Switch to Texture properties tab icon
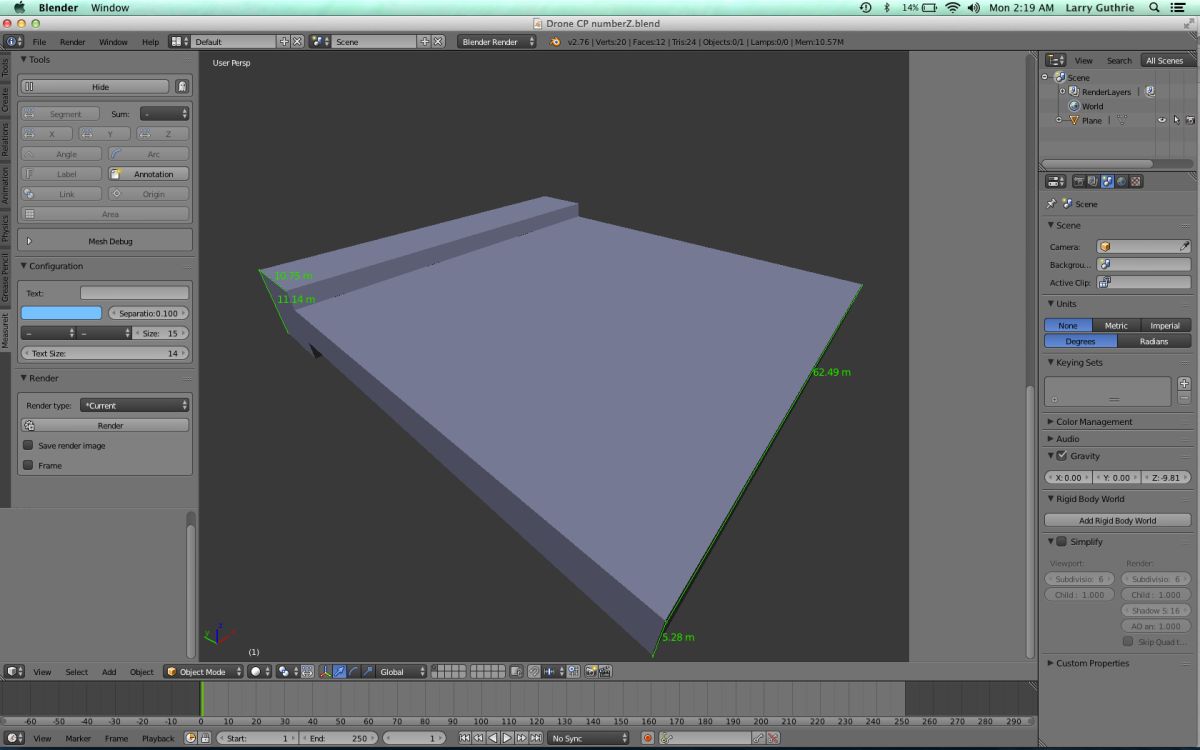1200x750 pixels. point(1135,181)
